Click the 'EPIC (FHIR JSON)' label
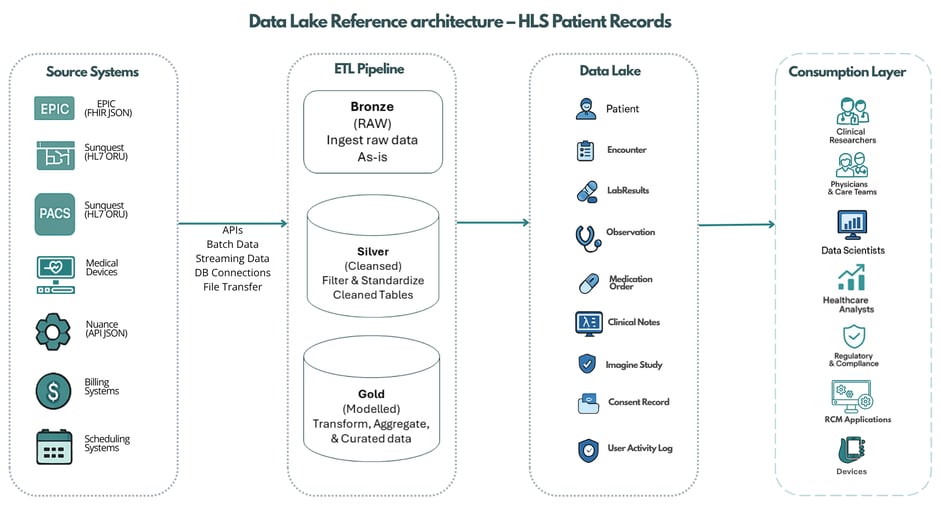This screenshot has height=529, width=941. 108,108
